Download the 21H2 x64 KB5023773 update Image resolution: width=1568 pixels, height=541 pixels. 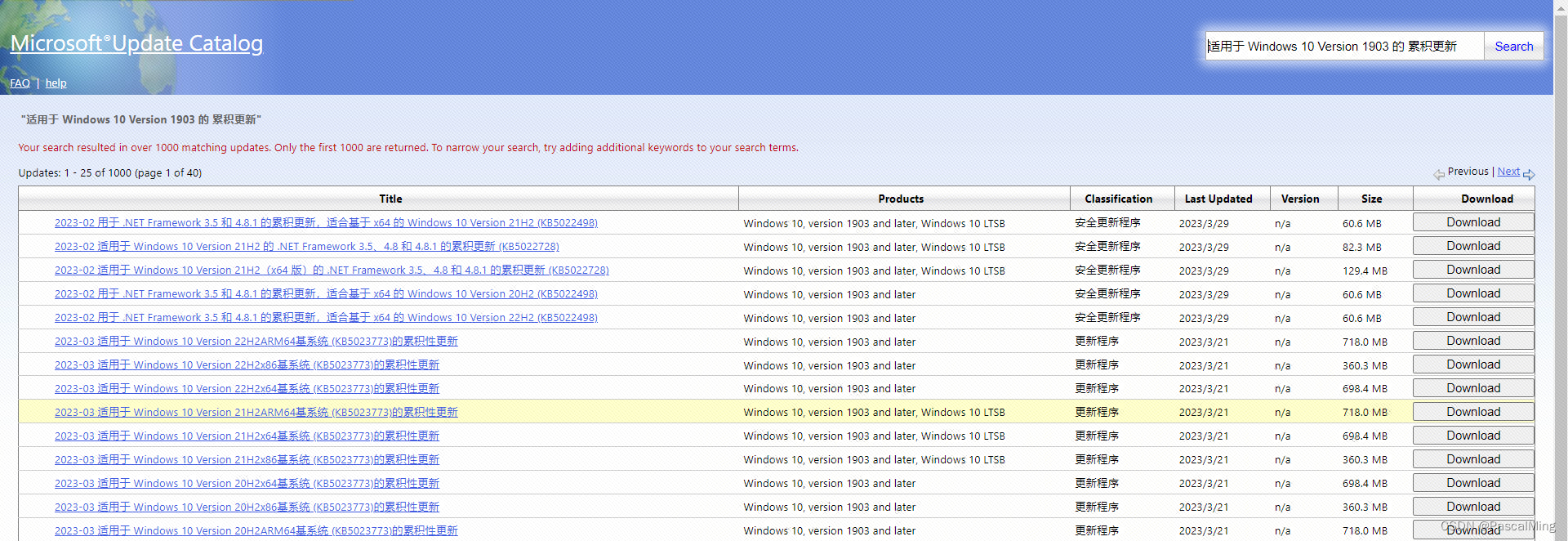1473,436
